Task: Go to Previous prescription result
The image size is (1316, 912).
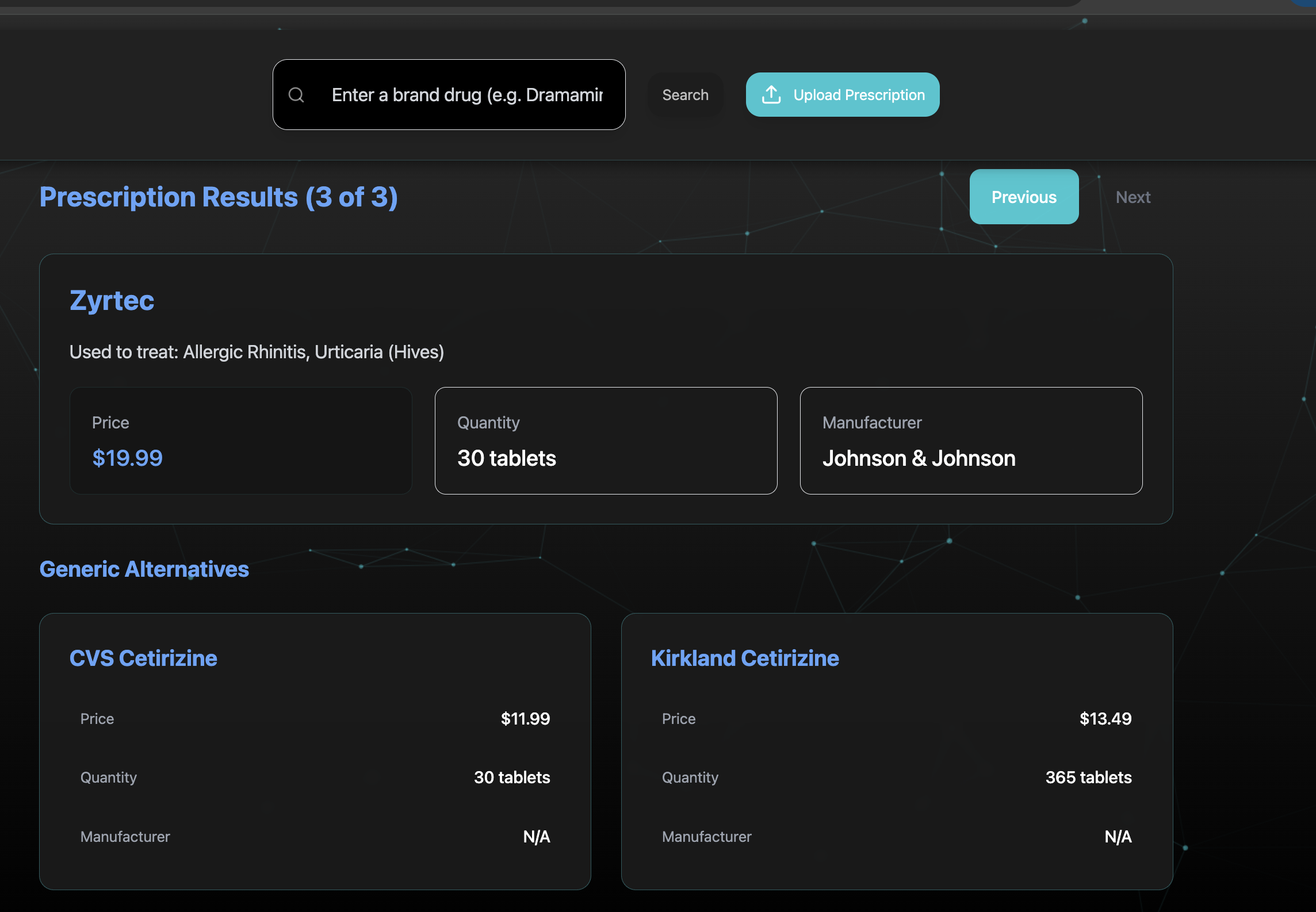Action: [x=1024, y=197]
